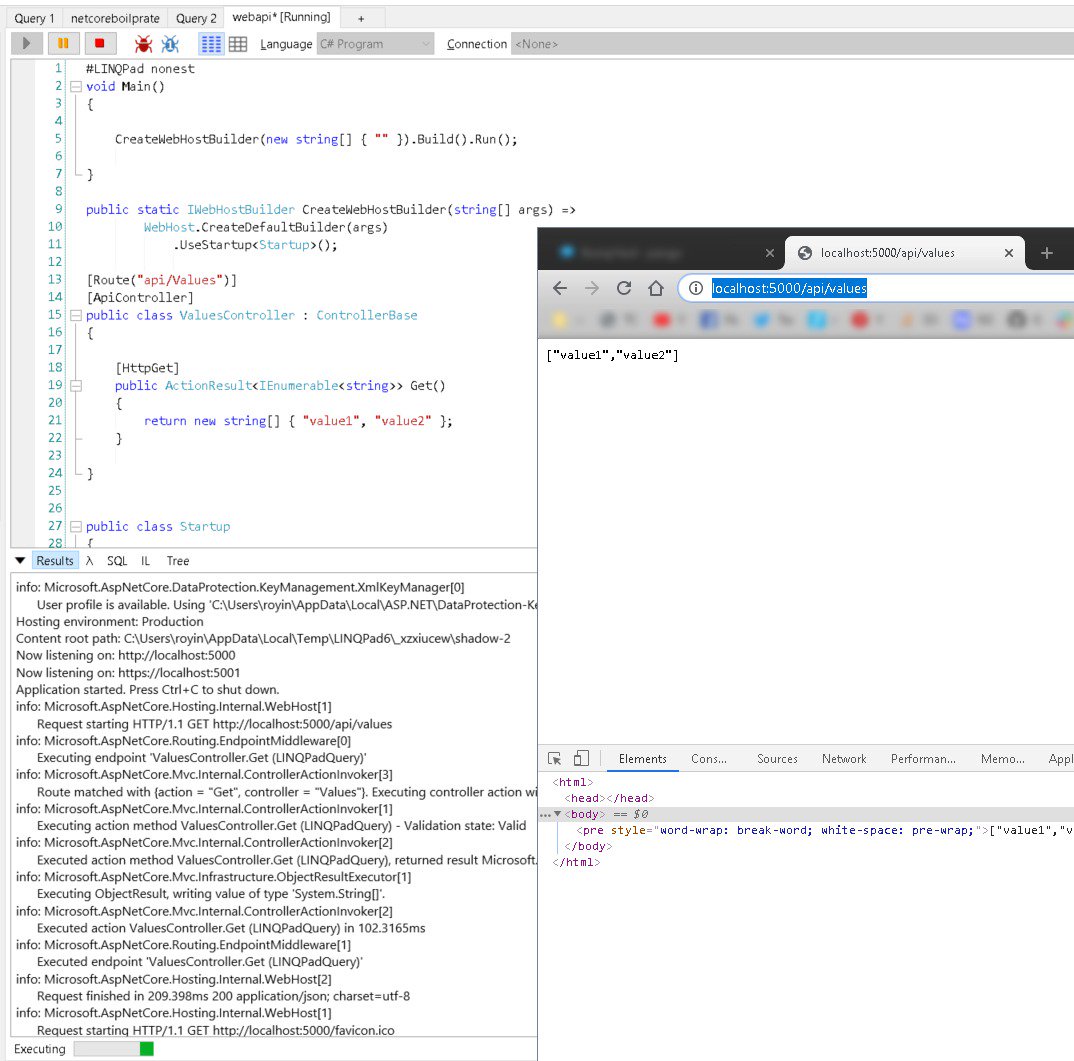Switch to netcoreboilprate tab
The width and height of the screenshot is (1074, 1061).
point(115,18)
